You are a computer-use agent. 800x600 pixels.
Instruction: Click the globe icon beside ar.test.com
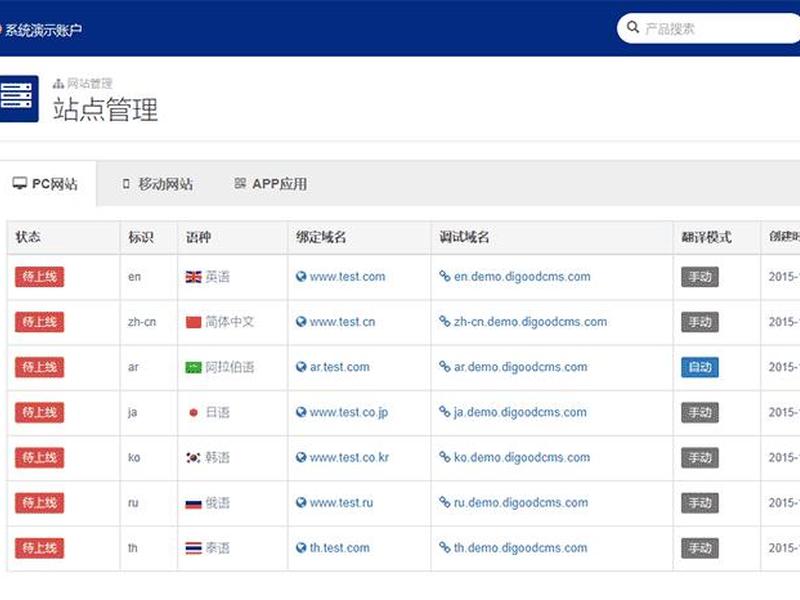click(301, 367)
